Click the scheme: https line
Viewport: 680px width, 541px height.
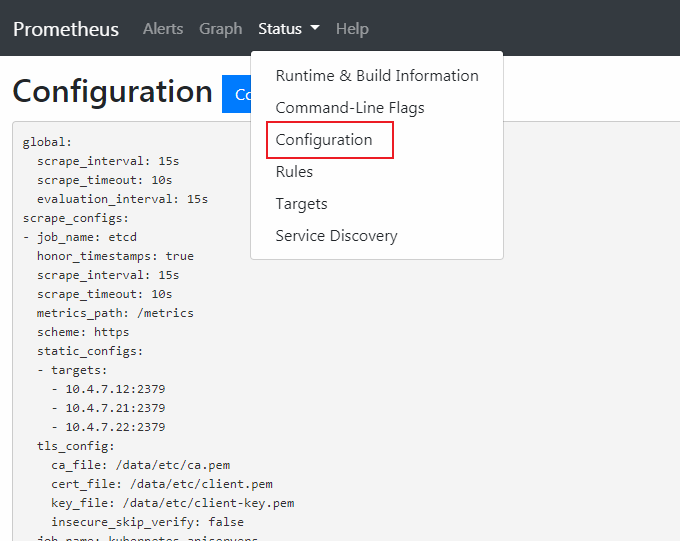[x=83, y=332]
